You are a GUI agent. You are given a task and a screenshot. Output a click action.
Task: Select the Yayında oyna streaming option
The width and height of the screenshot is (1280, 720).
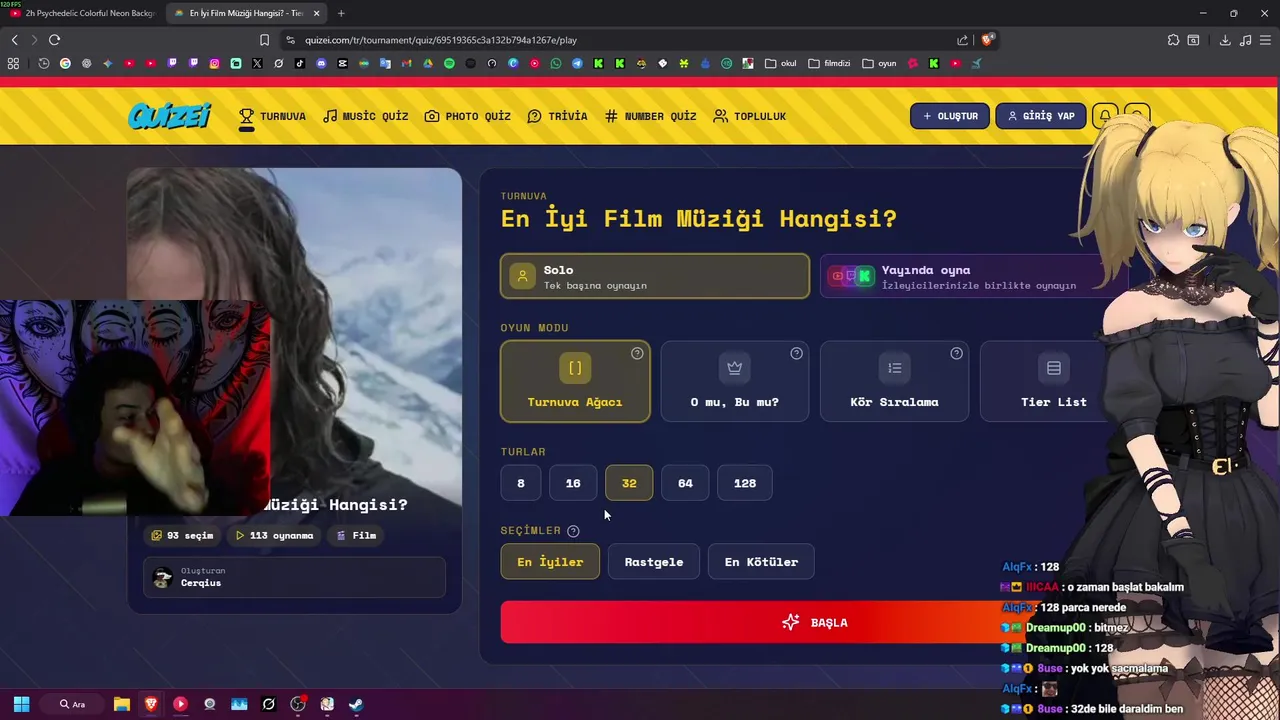(x=972, y=276)
